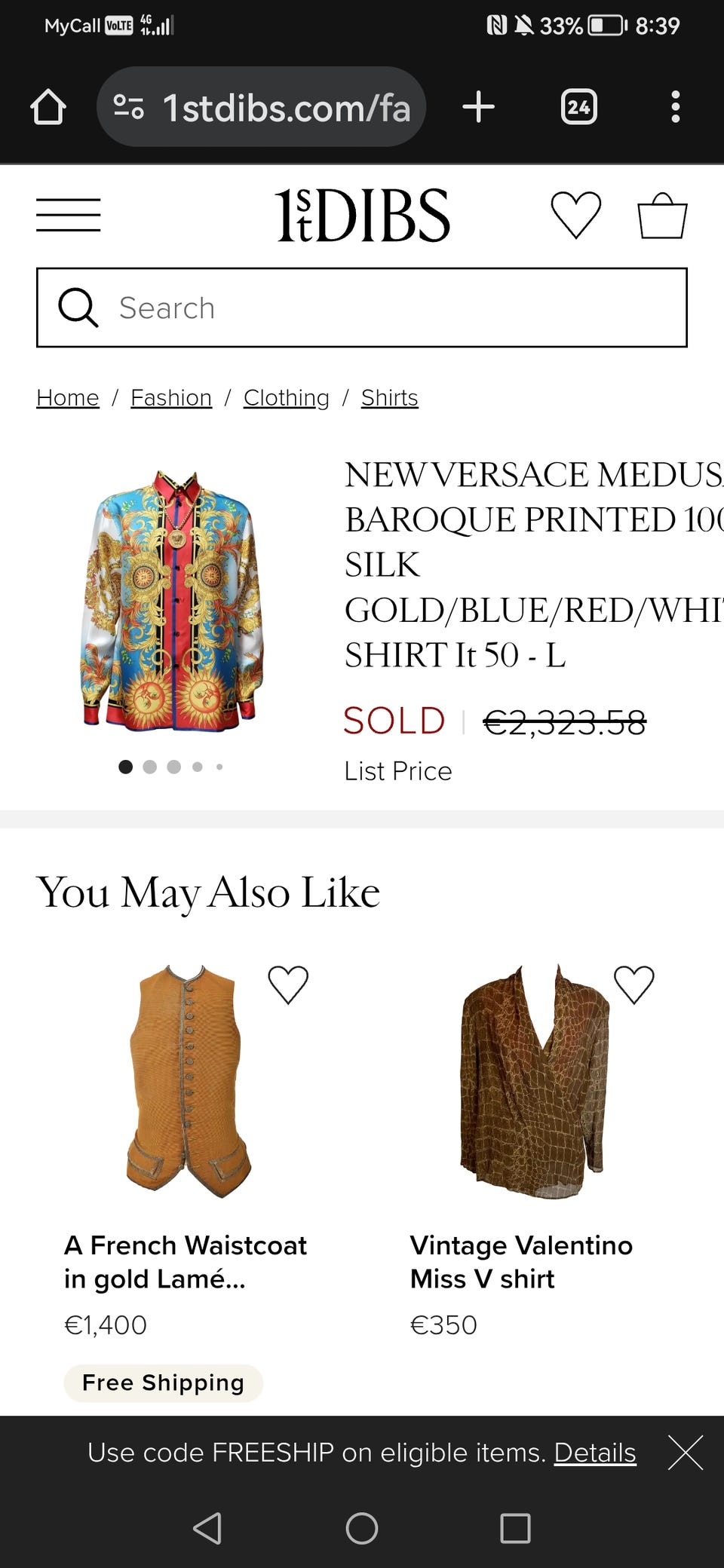This screenshot has width=724, height=1568.
Task: Go to the Fashion breadcrumb
Action: (171, 397)
